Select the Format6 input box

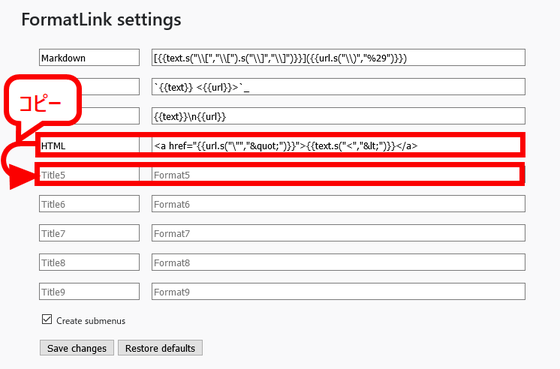pyautogui.click(x=338, y=204)
